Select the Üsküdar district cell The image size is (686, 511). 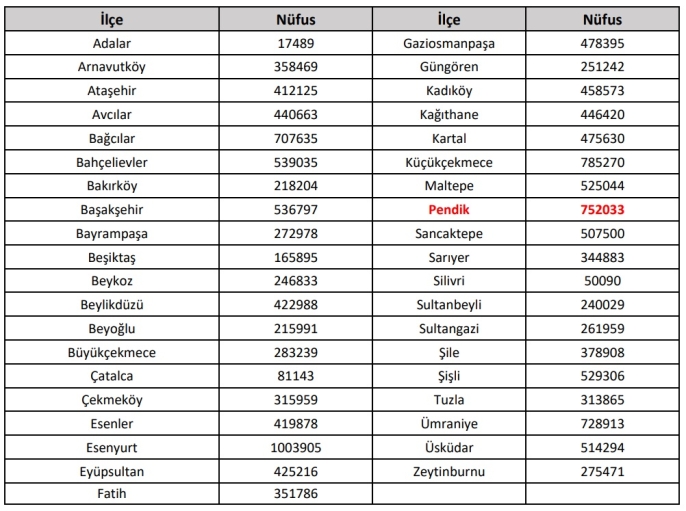point(449,448)
